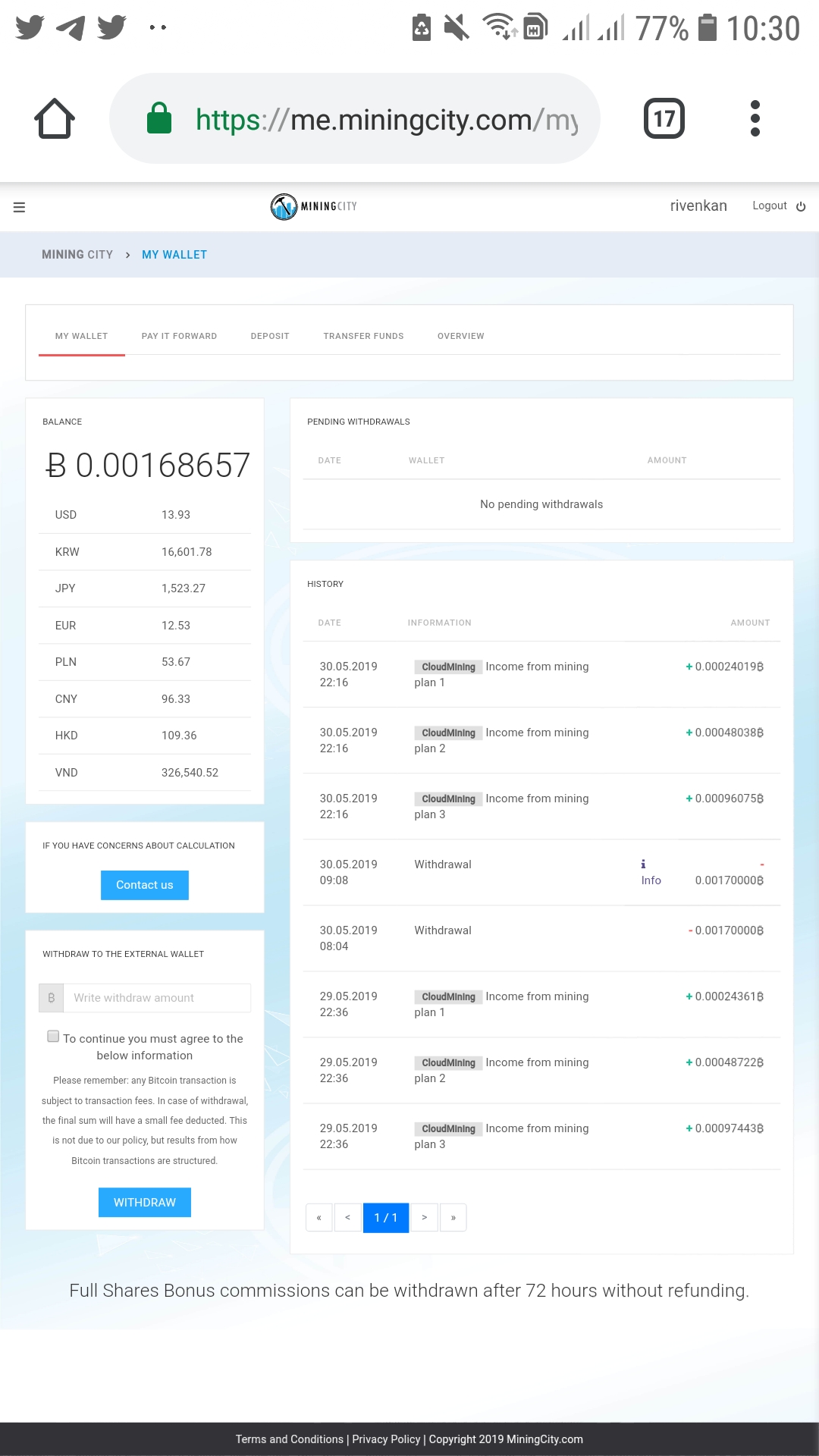Tap the browser URL address bar
819x1456 pixels.
(355, 118)
